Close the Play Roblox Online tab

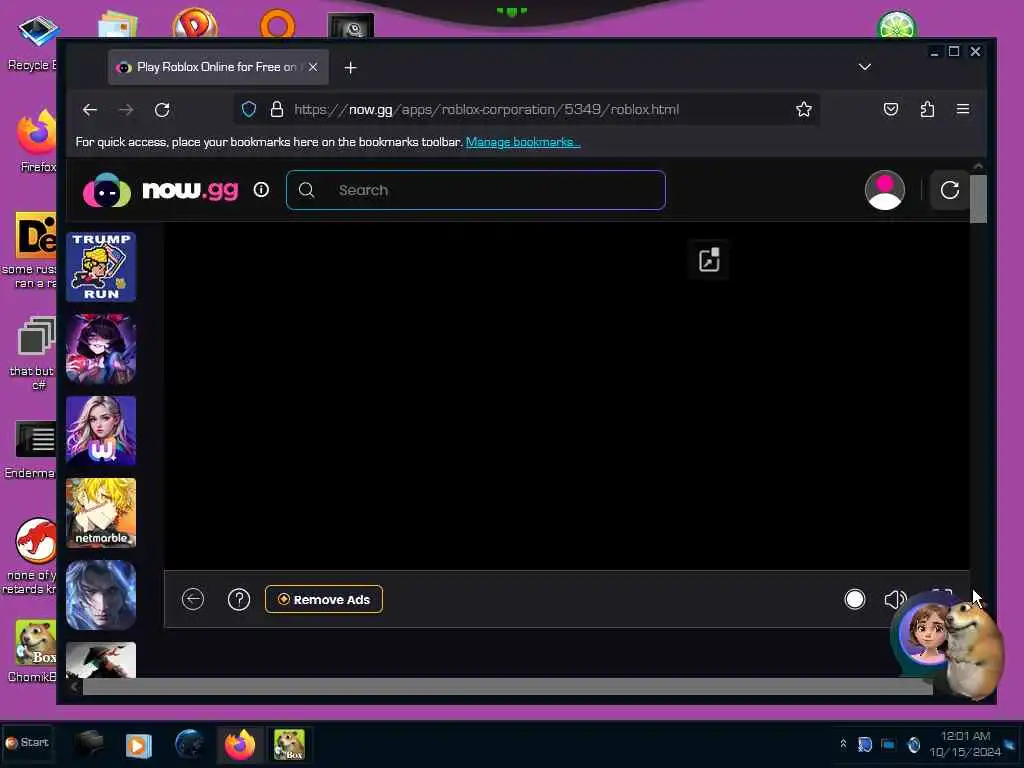coord(313,67)
